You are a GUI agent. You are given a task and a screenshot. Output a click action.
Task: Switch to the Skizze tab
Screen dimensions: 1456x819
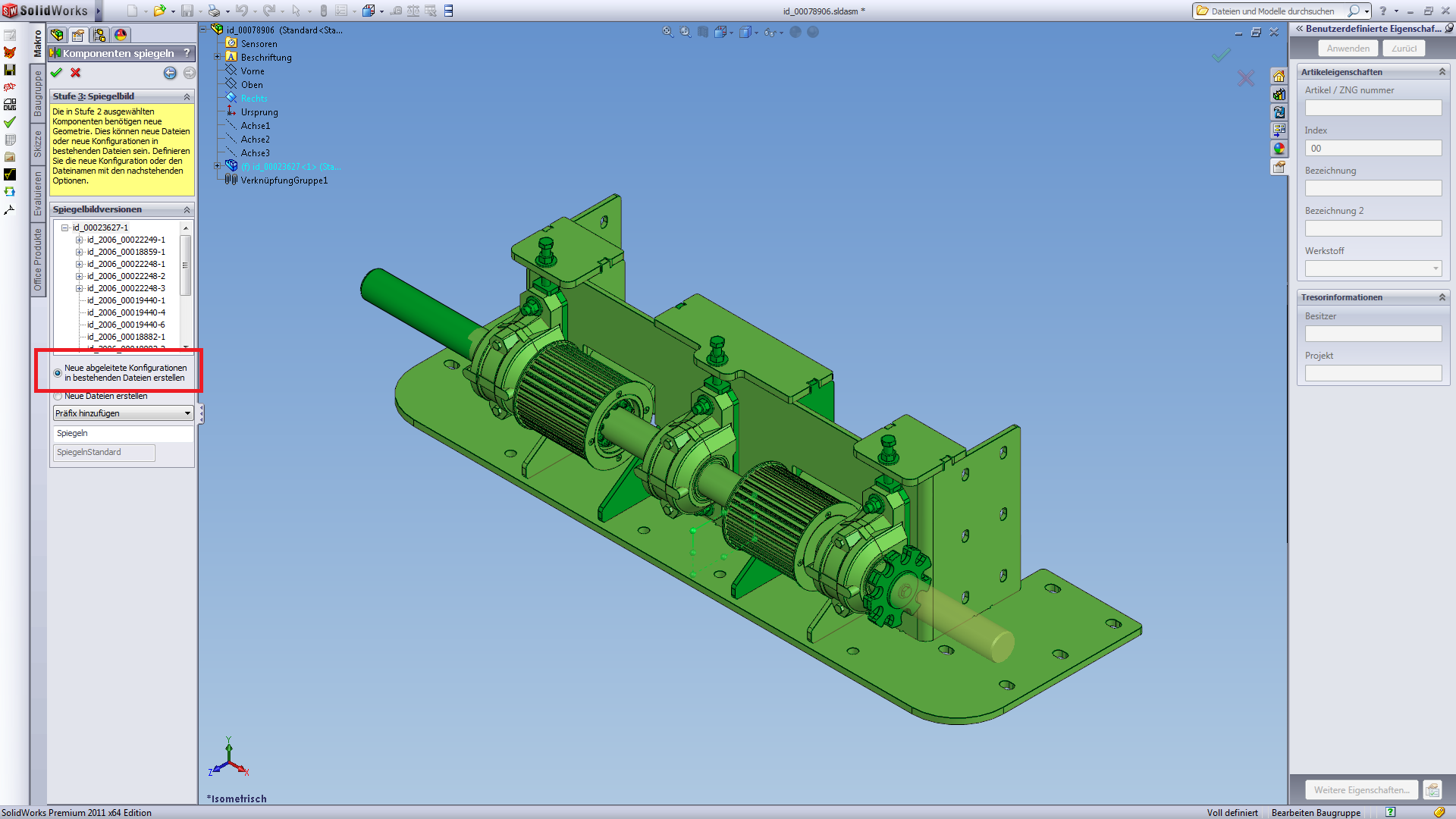(x=38, y=144)
